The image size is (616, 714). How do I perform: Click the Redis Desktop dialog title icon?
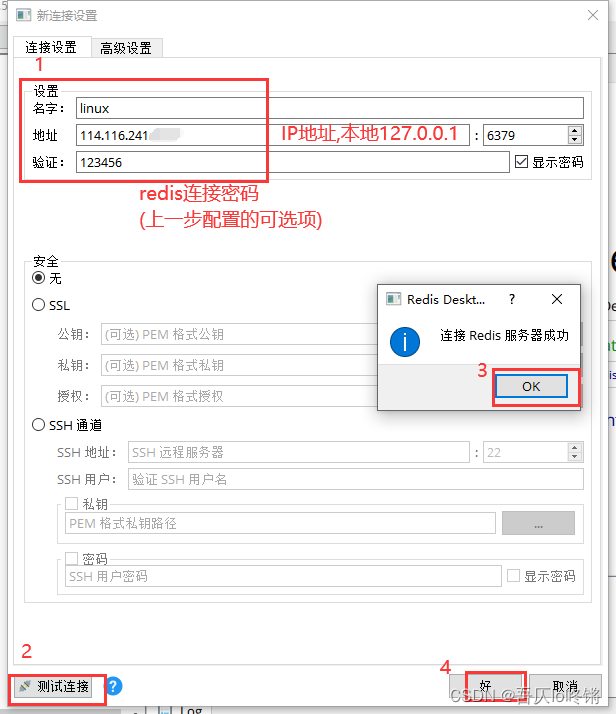393,299
